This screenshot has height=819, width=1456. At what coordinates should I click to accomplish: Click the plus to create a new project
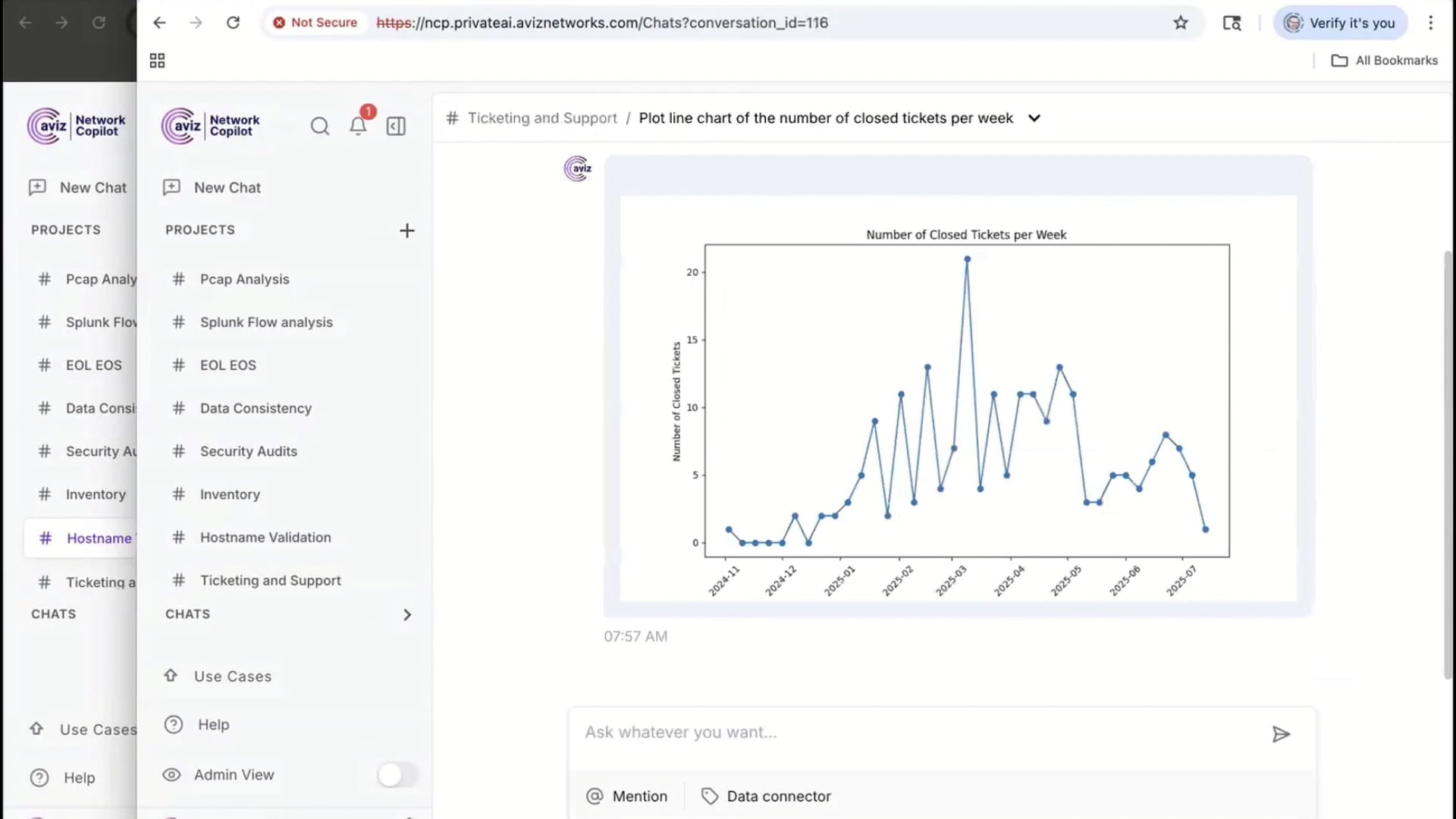coord(407,230)
